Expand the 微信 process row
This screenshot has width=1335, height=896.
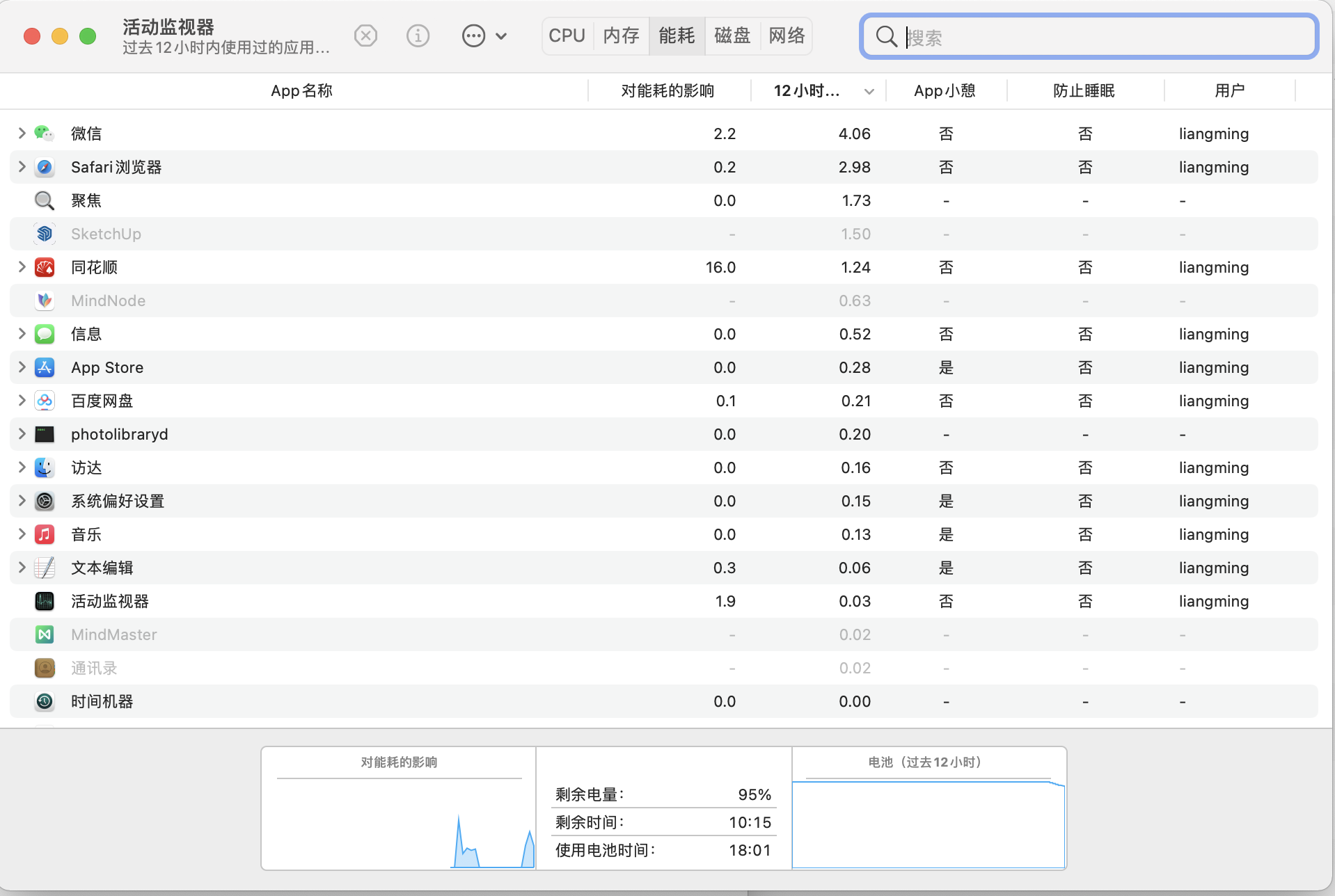22,134
